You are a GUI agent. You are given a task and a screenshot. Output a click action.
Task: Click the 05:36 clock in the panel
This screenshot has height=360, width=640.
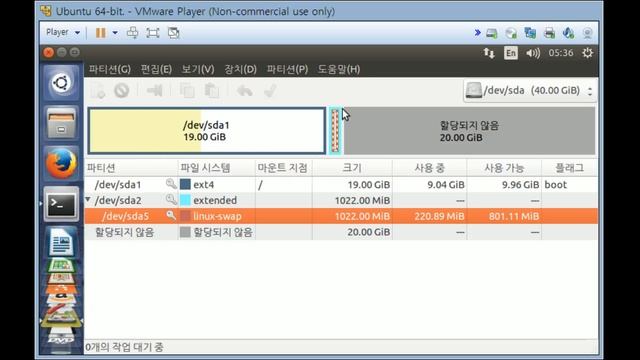[x=561, y=53]
